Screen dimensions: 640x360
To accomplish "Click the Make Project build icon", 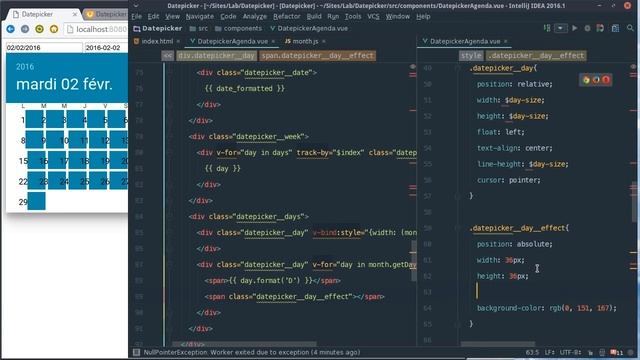I will [547, 28].
